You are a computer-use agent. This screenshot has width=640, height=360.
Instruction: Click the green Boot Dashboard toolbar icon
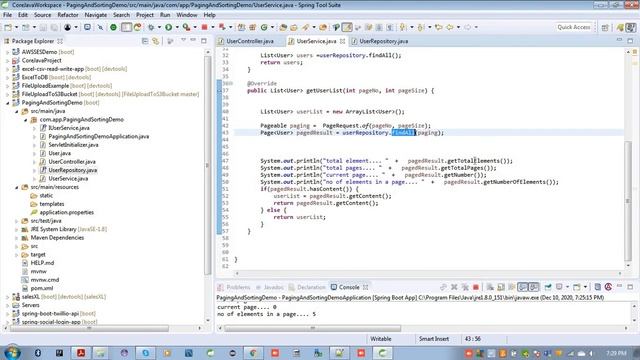point(113,27)
